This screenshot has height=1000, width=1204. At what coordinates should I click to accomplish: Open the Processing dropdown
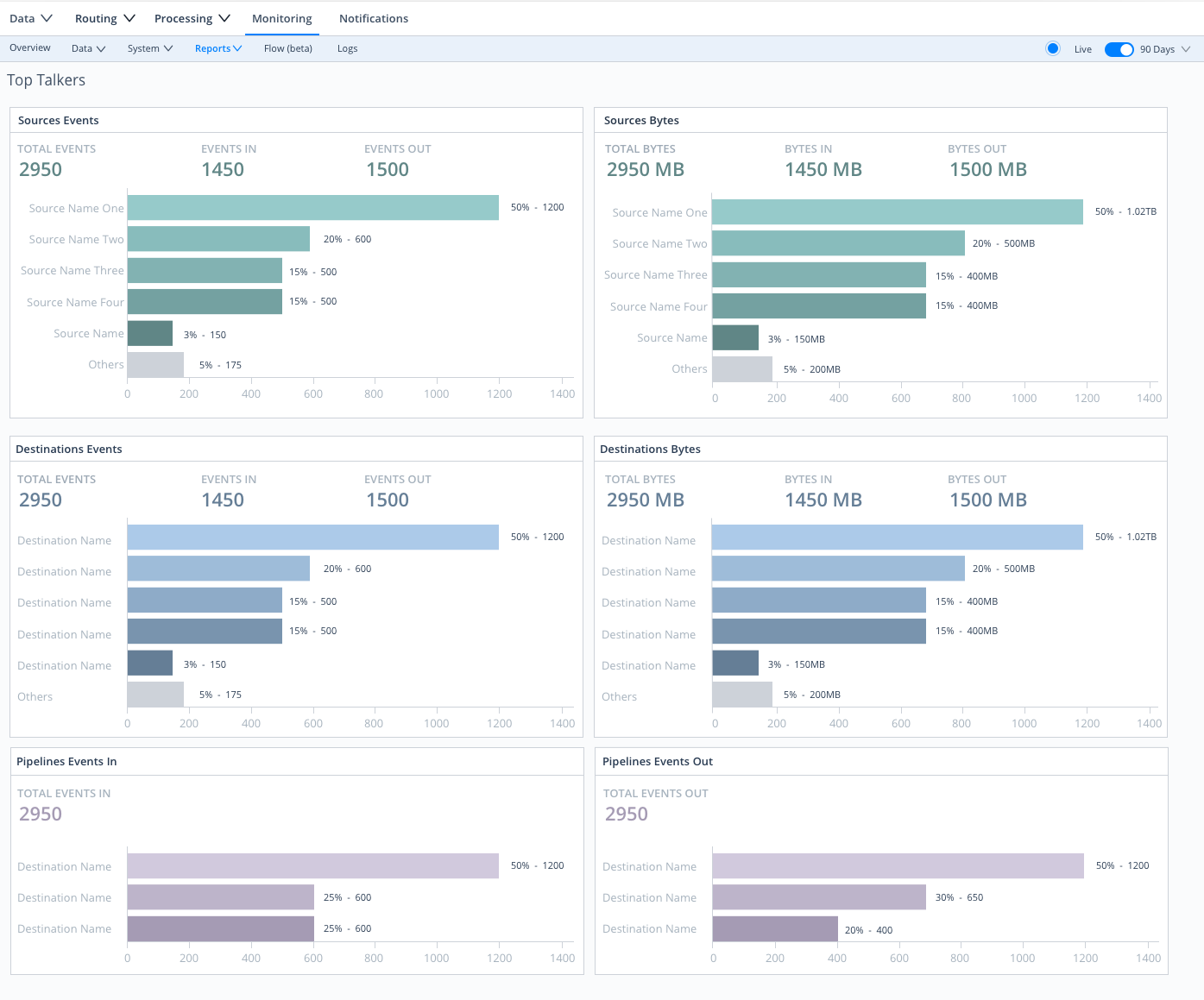pyautogui.click(x=191, y=17)
